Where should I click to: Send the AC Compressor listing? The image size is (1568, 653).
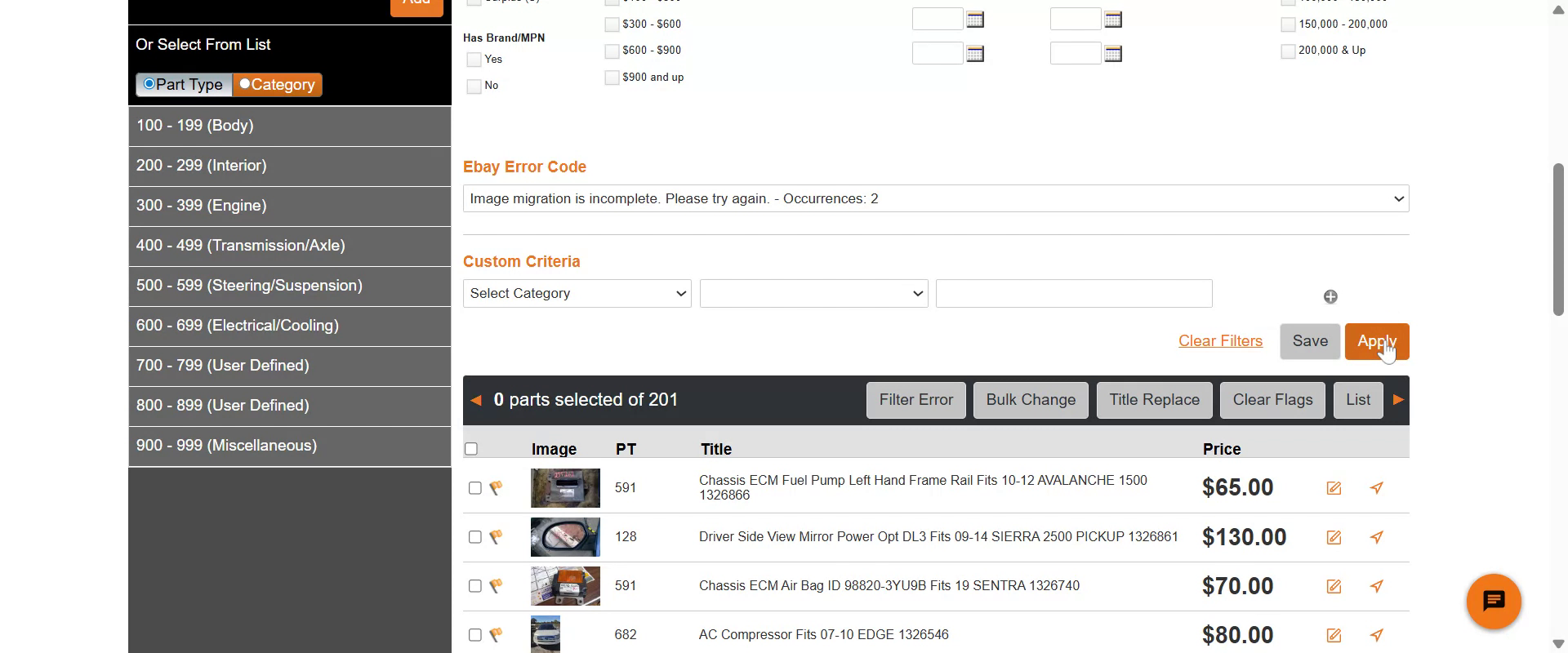point(1377,635)
